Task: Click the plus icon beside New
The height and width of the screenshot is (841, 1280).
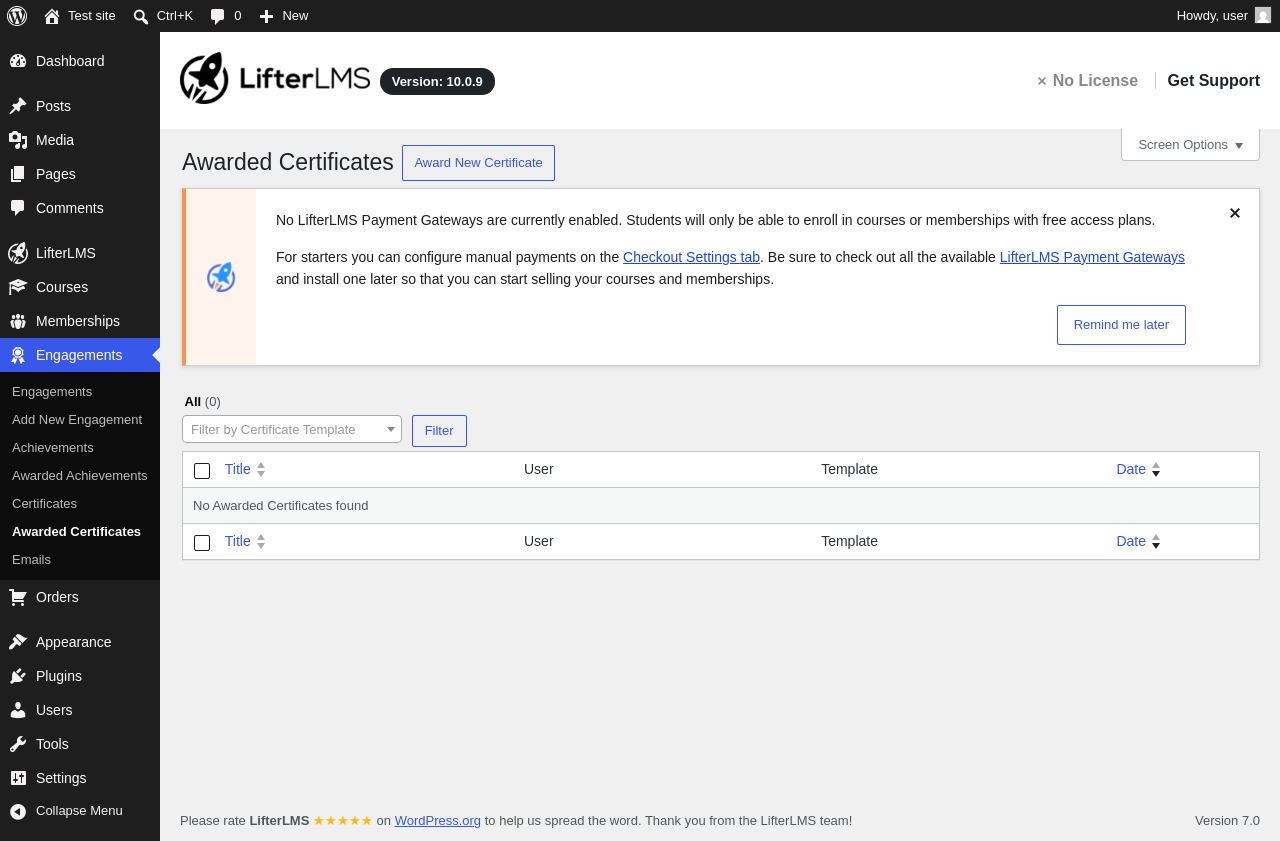Action: pyautogui.click(x=266, y=16)
